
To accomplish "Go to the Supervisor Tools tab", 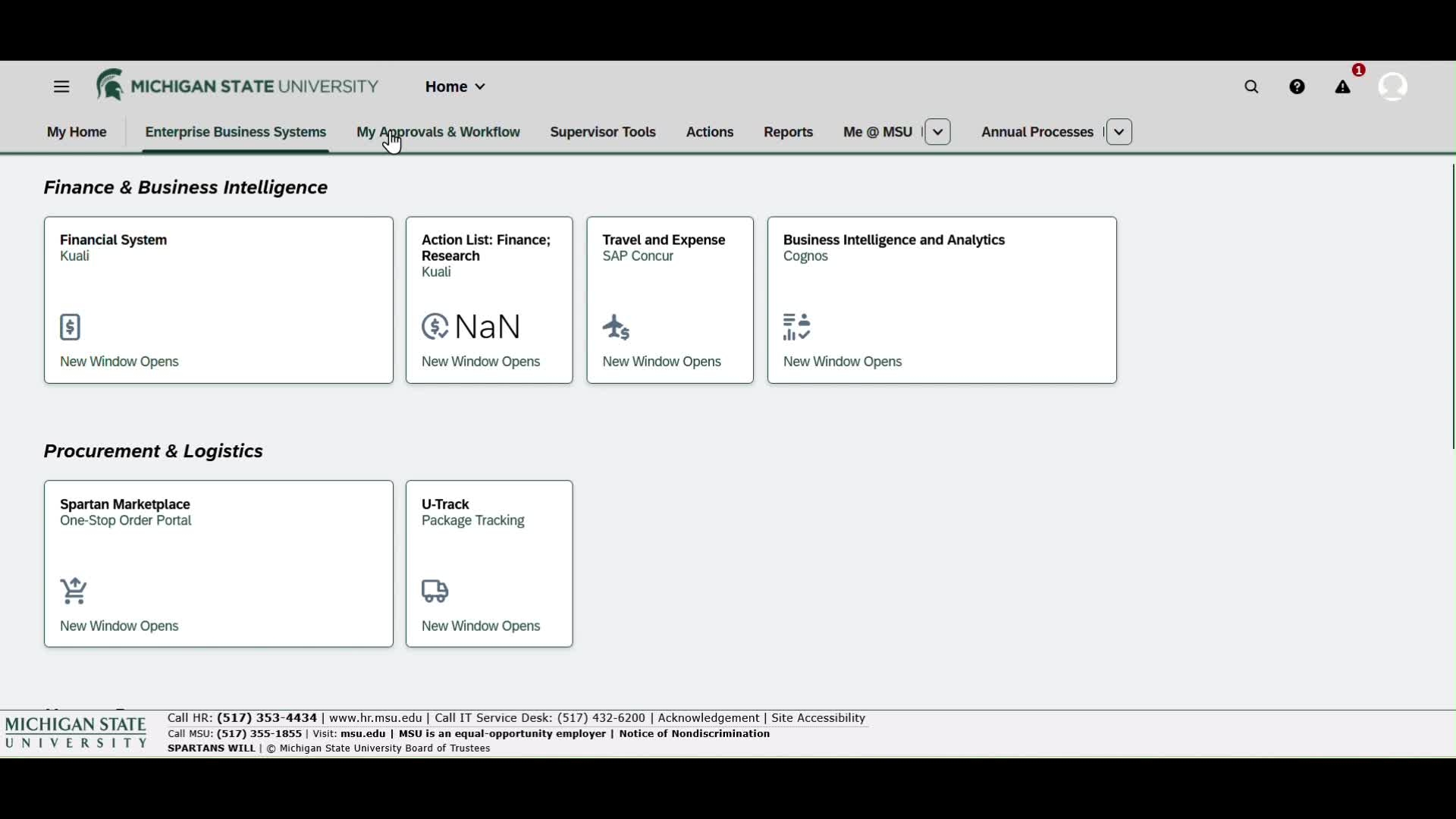I will point(603,133).
